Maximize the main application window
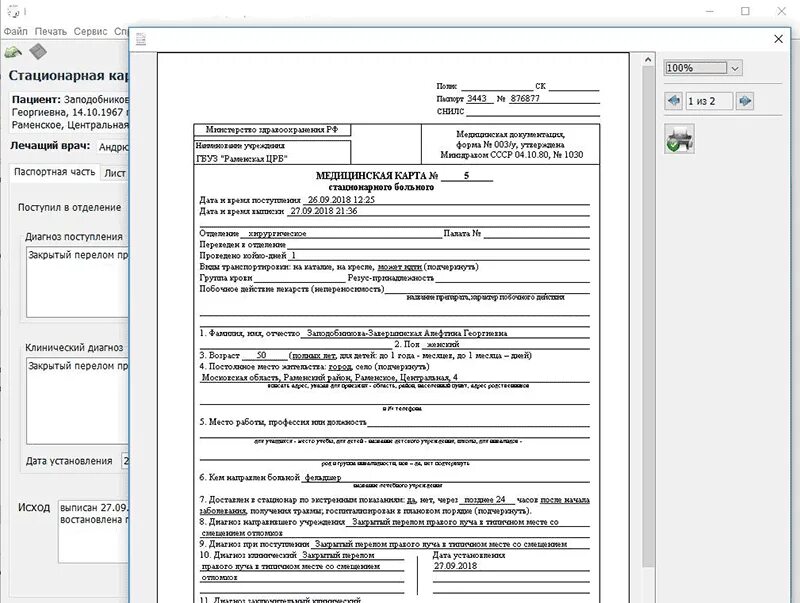800x603 pixels. pyautogui.click(x=745, y=11)
